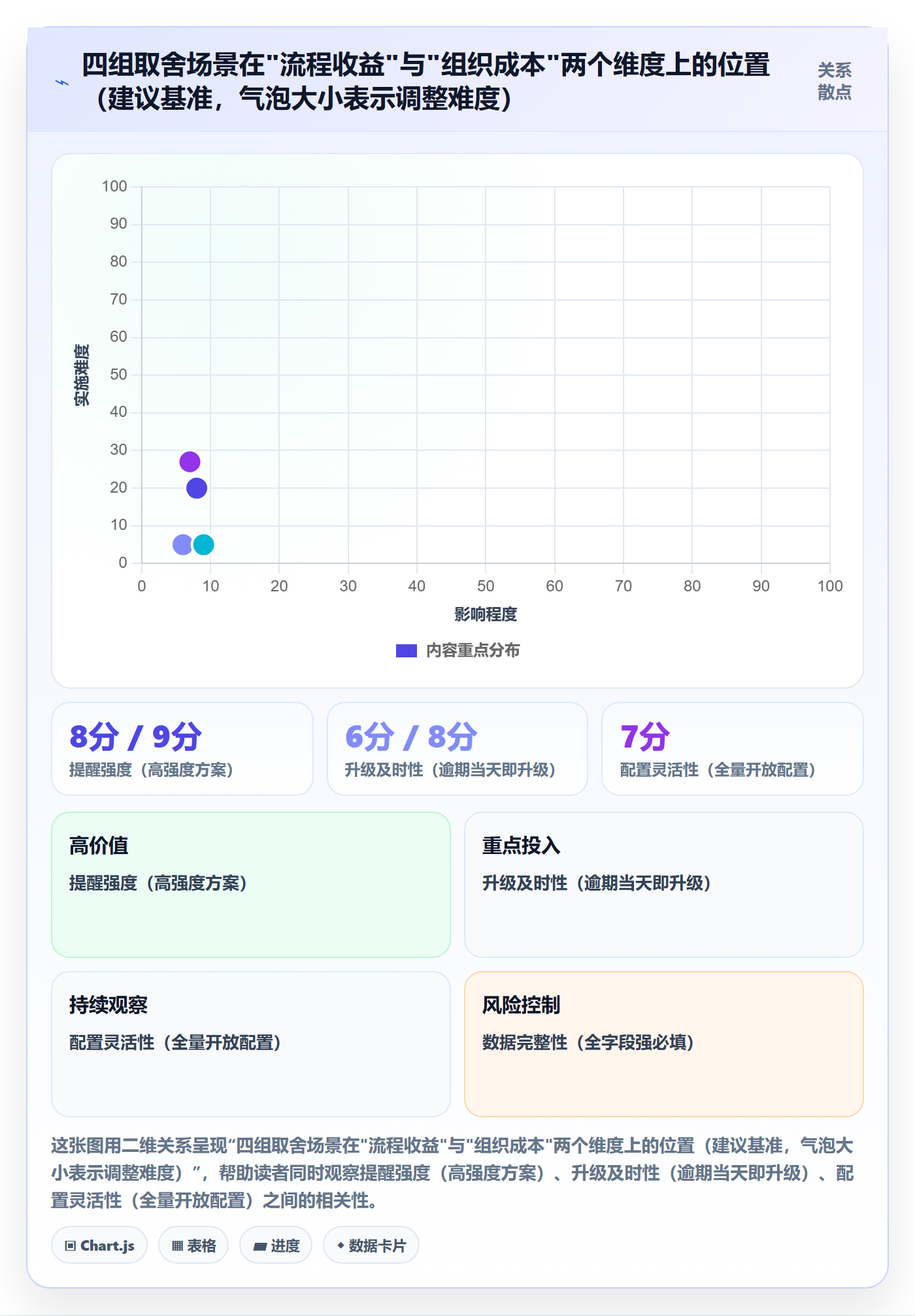Image resolution: width=915 pixels, height=1316 pixels.
Task: Click 数据完整性（全字段强必填） in 风险控制 card
Action: pyautogui.click(x=588, y=1042)
